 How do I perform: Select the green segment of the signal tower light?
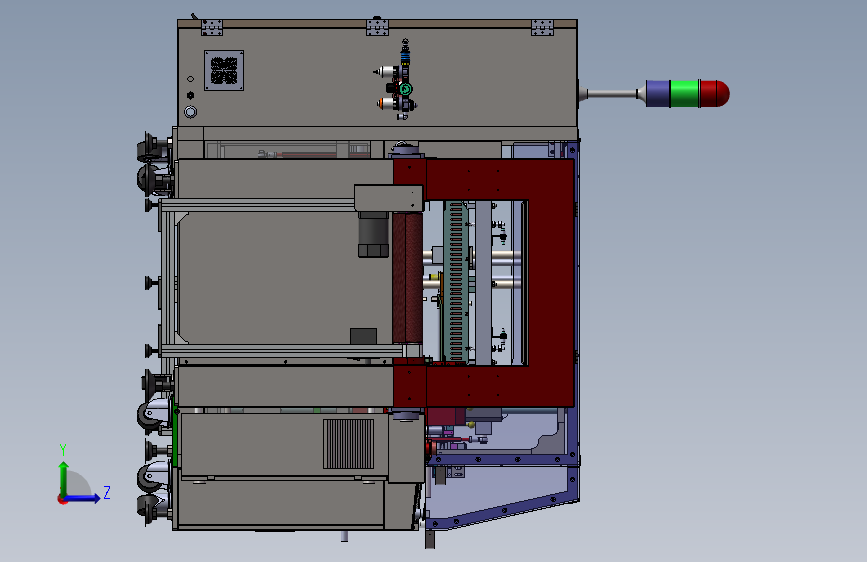pos(685,93)
